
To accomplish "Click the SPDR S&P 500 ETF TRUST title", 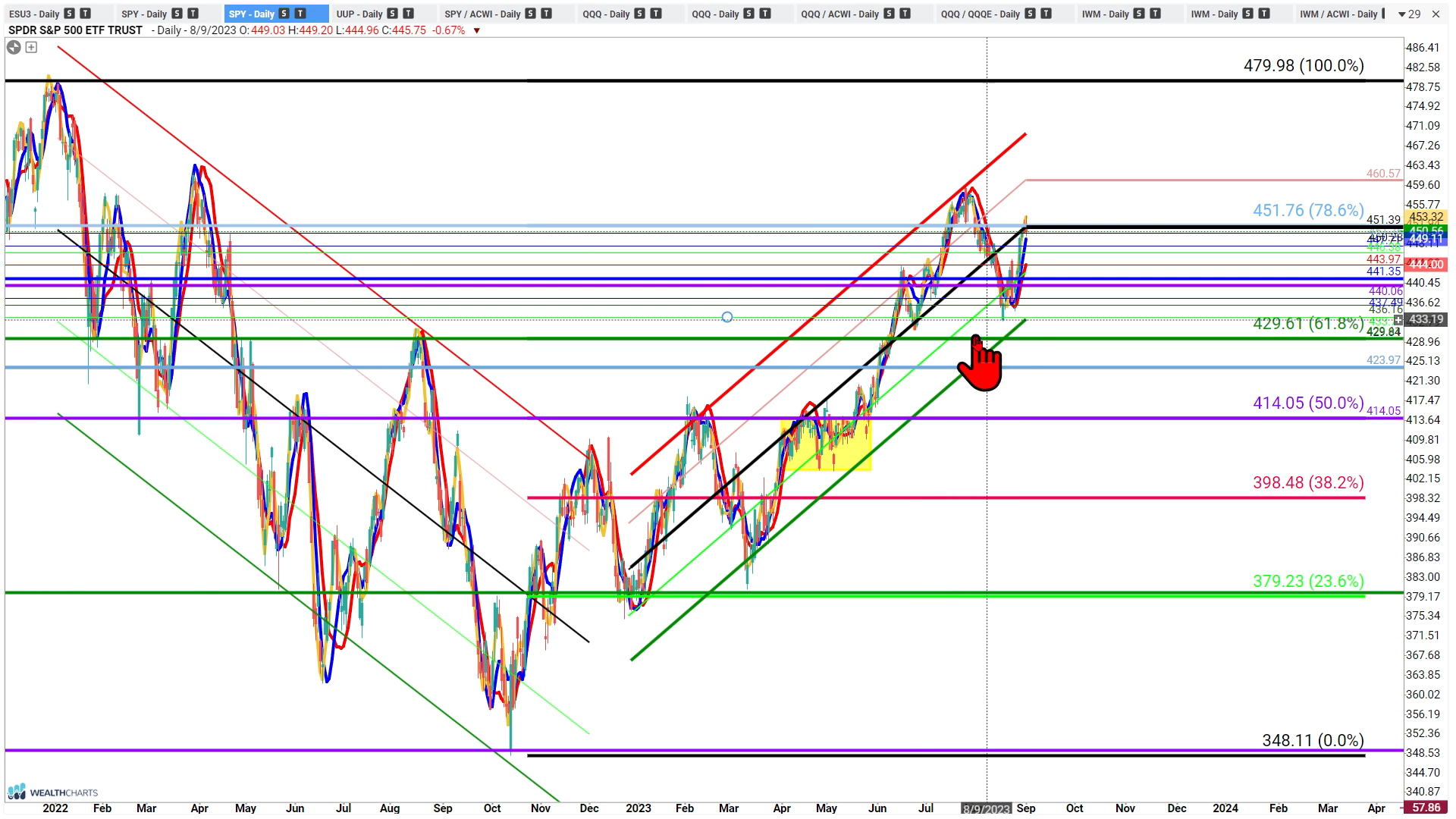I will (75, 30).
